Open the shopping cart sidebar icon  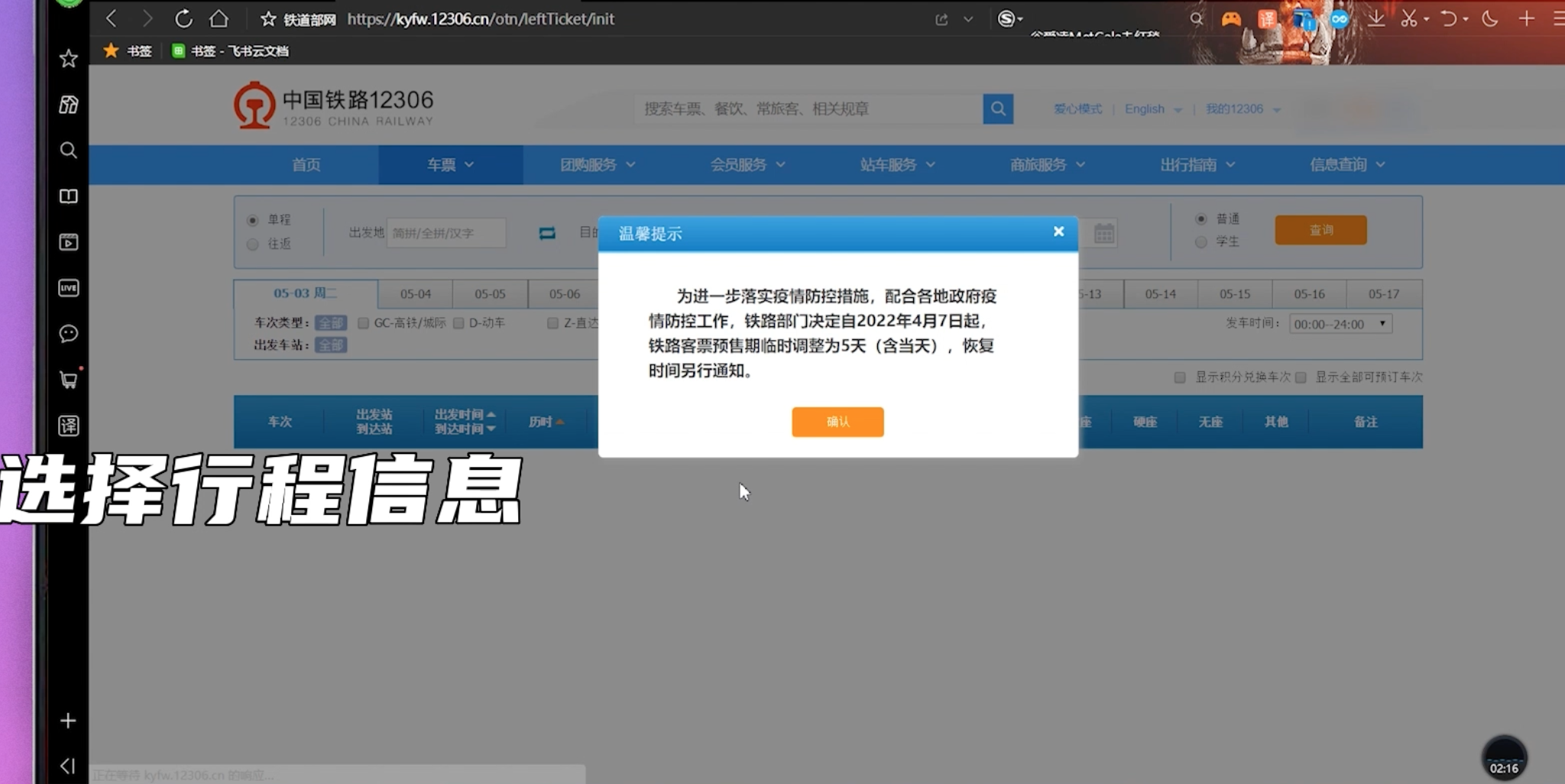[68, 380]
